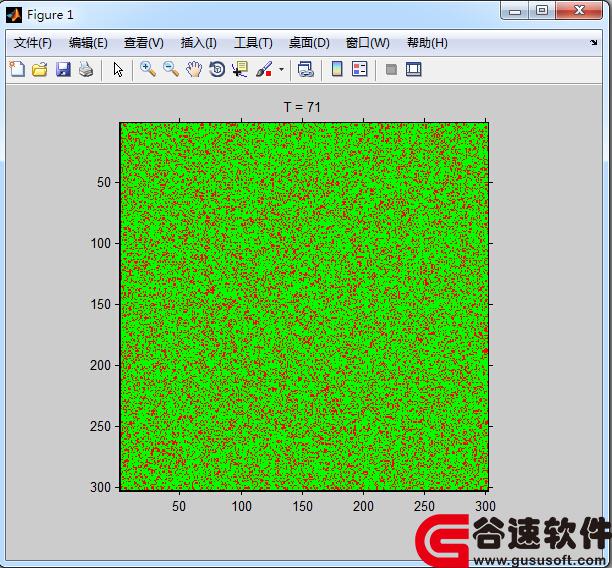The width and height of the screenshot is (612, 568).
Task: Insert a legend with the toolbar icon
Action: pos(360,69)
